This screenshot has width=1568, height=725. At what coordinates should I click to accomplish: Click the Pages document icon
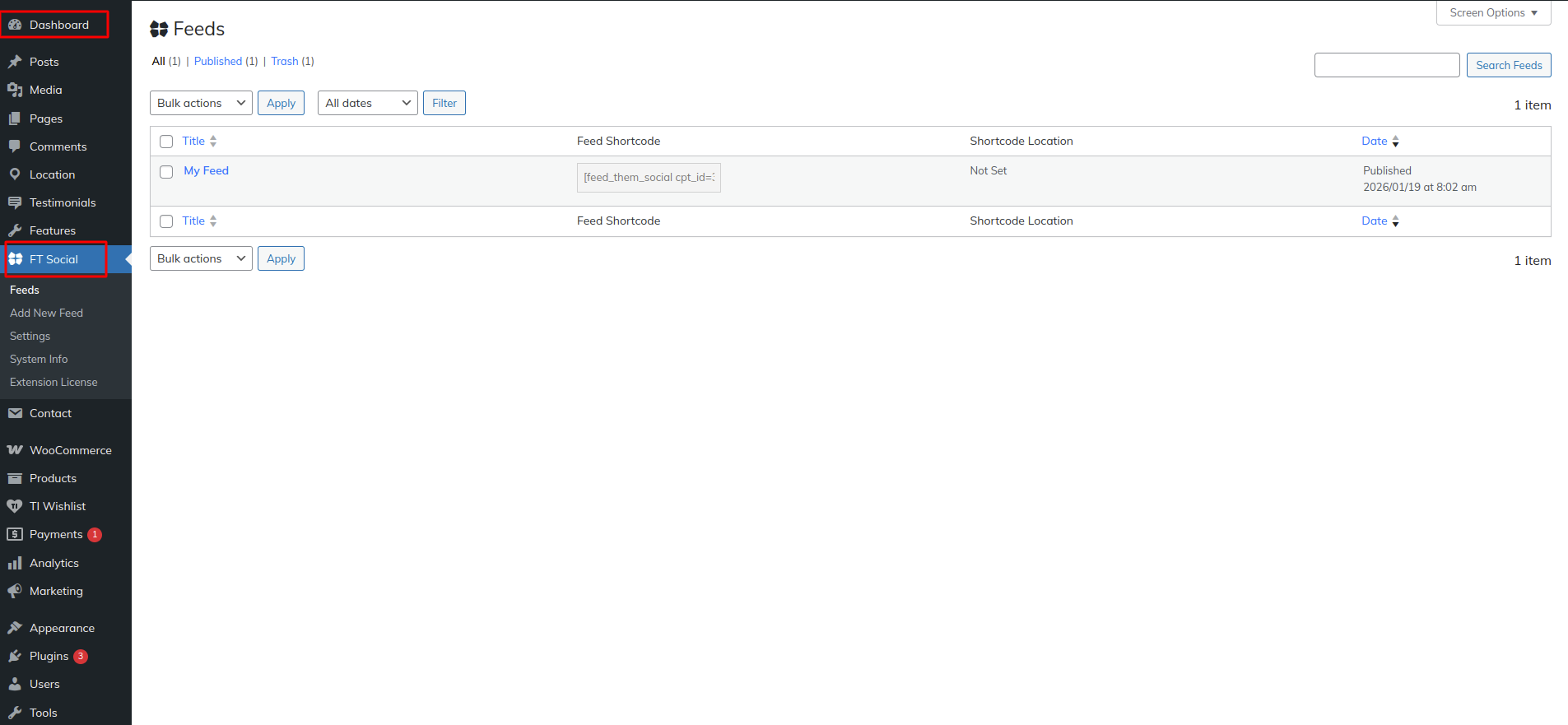point(15,119)
